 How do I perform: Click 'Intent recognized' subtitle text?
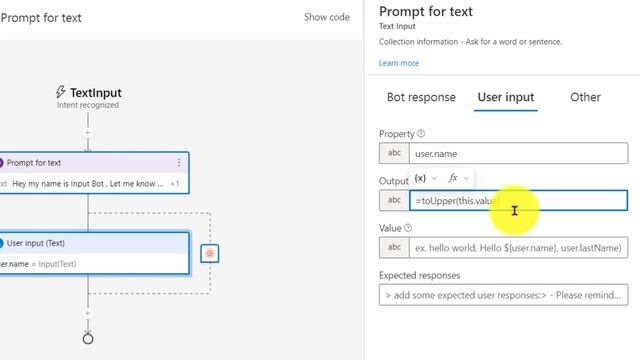click(88, 105)
